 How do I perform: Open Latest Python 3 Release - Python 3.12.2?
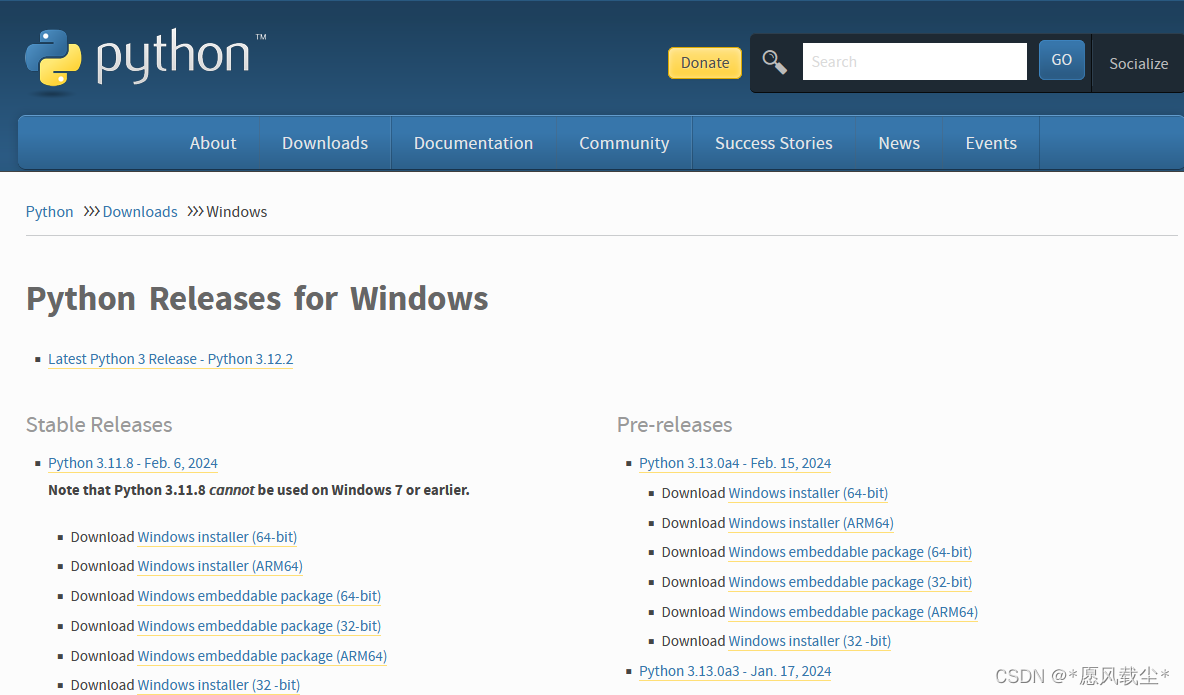(171, 359)
